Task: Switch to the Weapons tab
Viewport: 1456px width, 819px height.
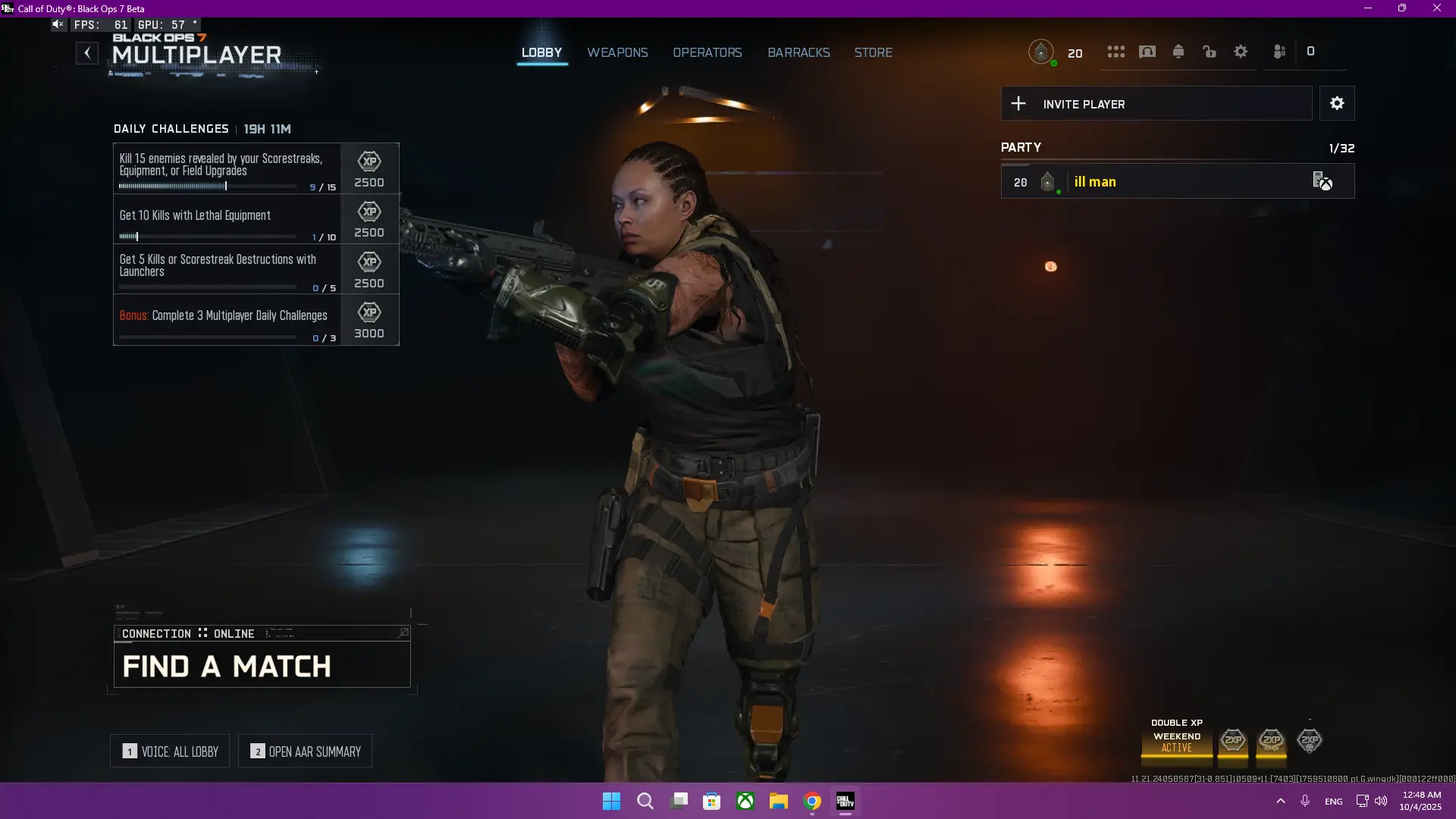Action: coord(617,52)
